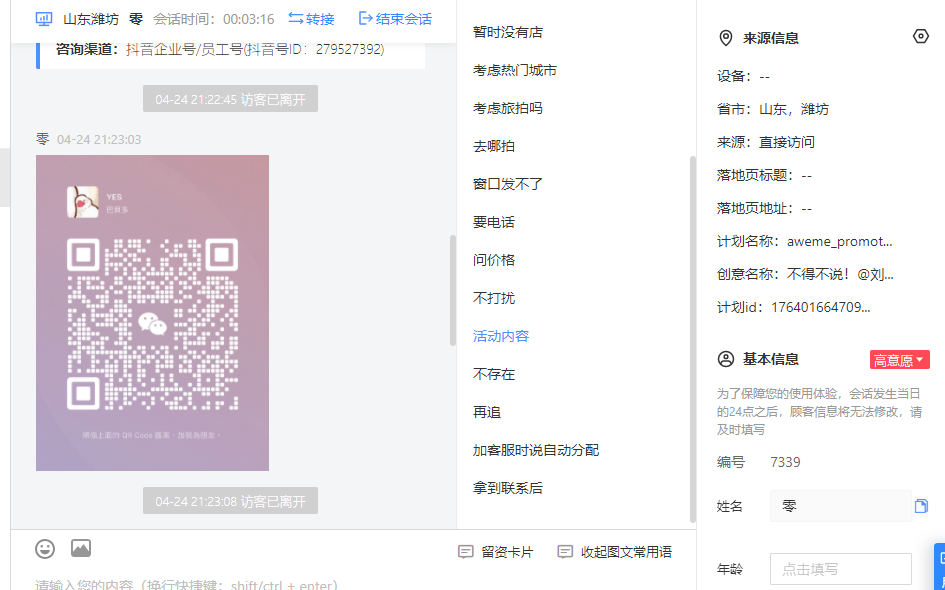This screenshot has height=590, width=945.
Task: Select the quick reply 要电话
Action: pos(494,222)
